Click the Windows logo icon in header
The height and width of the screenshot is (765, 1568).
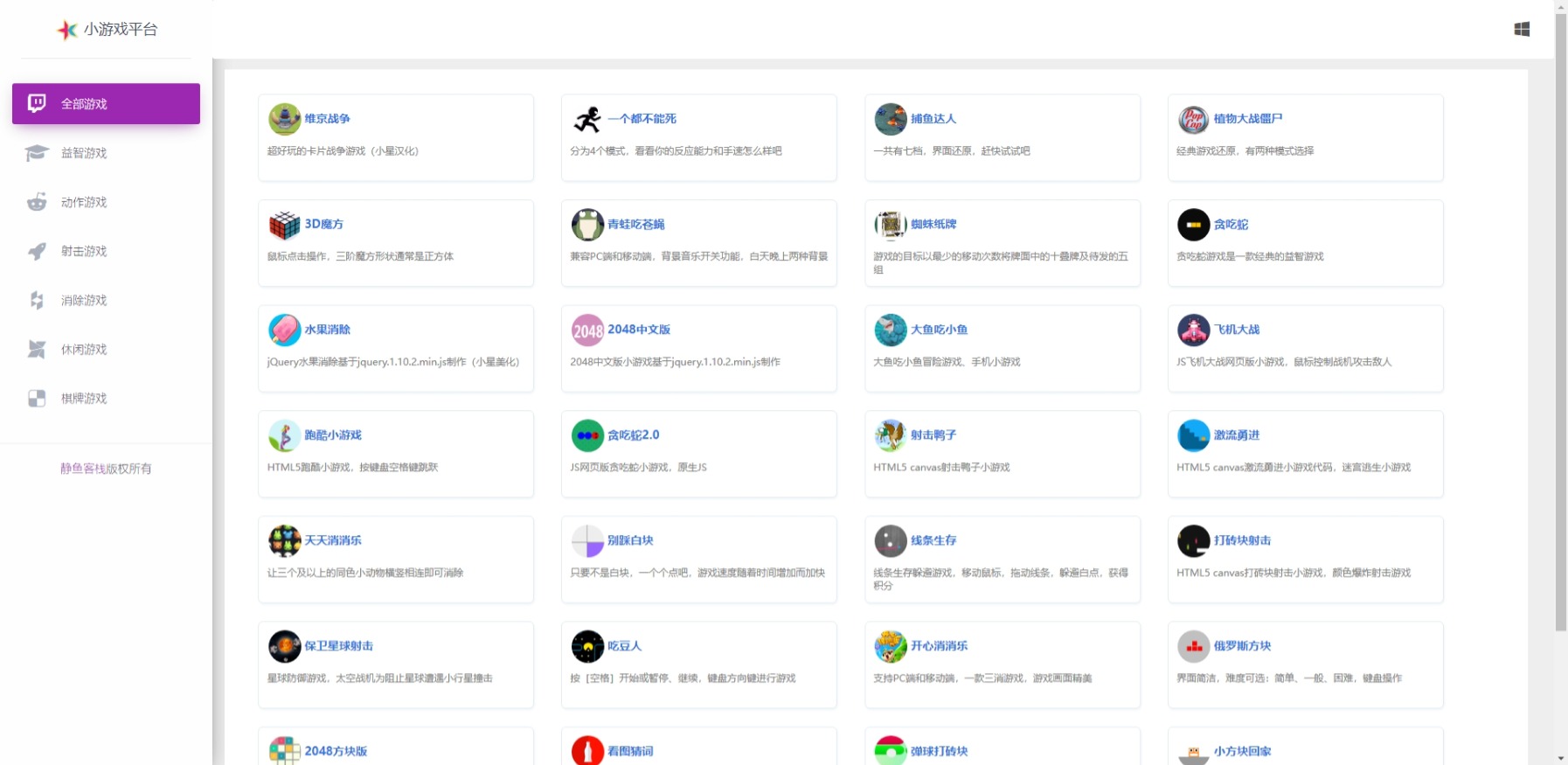1522,29
